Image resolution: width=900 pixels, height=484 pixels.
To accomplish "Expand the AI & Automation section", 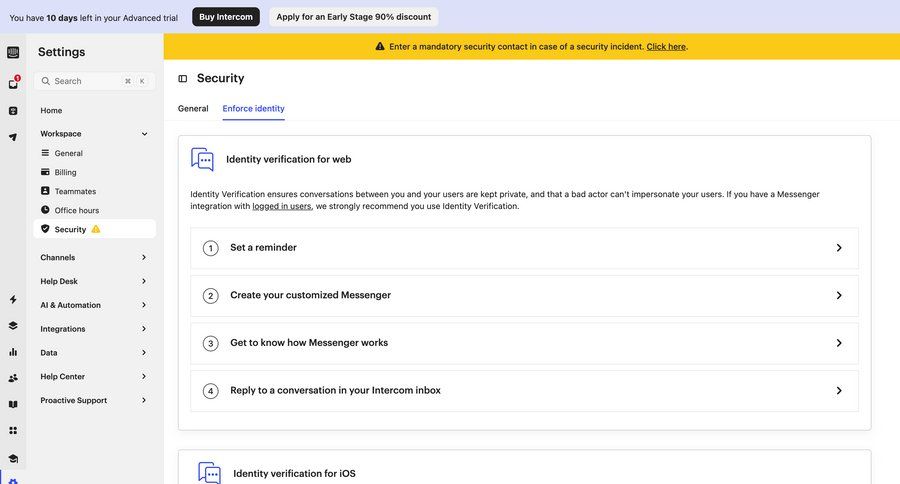I will tap(144, 305).
